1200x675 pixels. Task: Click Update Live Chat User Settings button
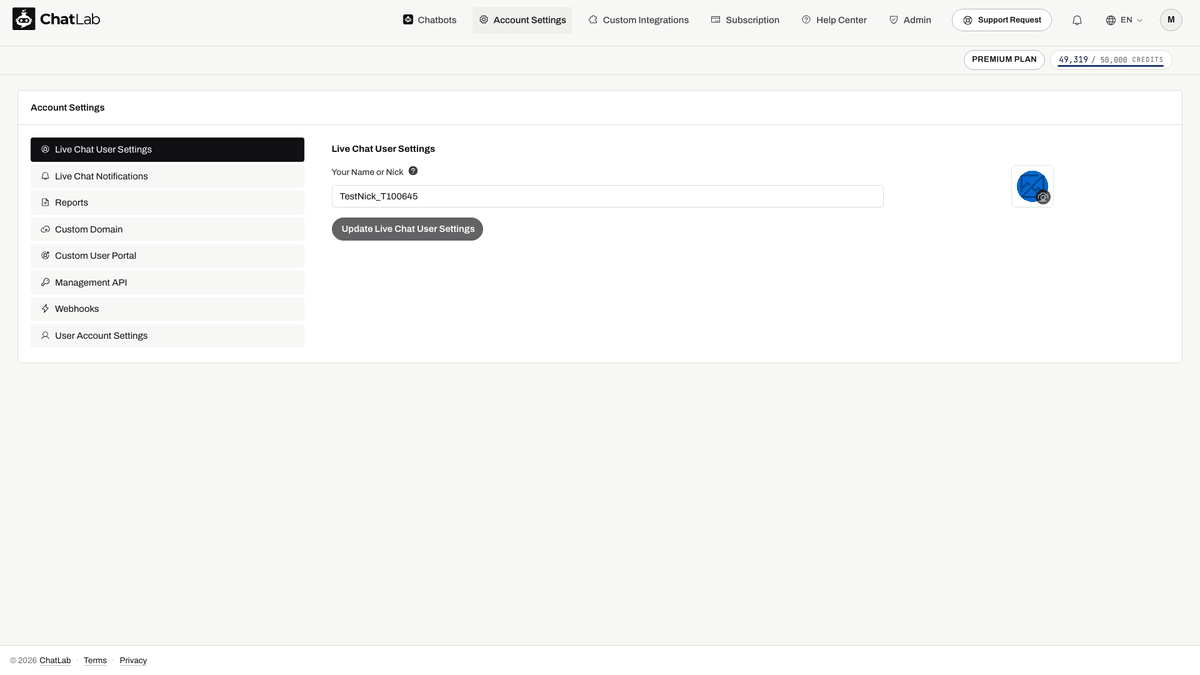click(407, 229)
